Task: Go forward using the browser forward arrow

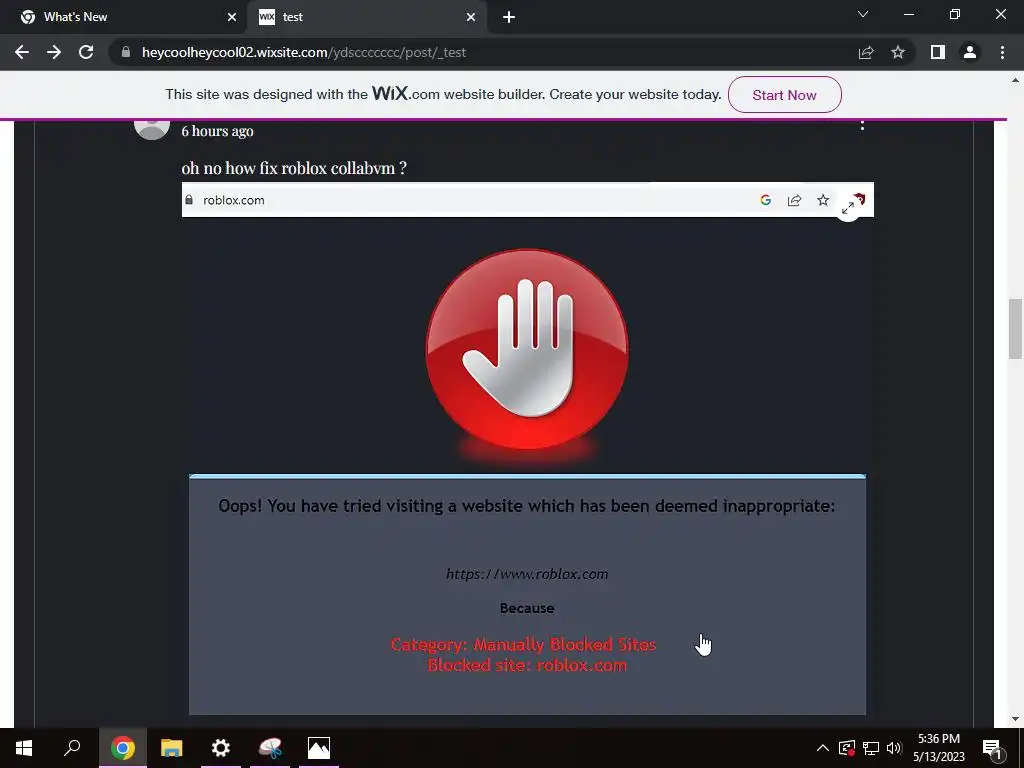Action: (x=54, y=52)
